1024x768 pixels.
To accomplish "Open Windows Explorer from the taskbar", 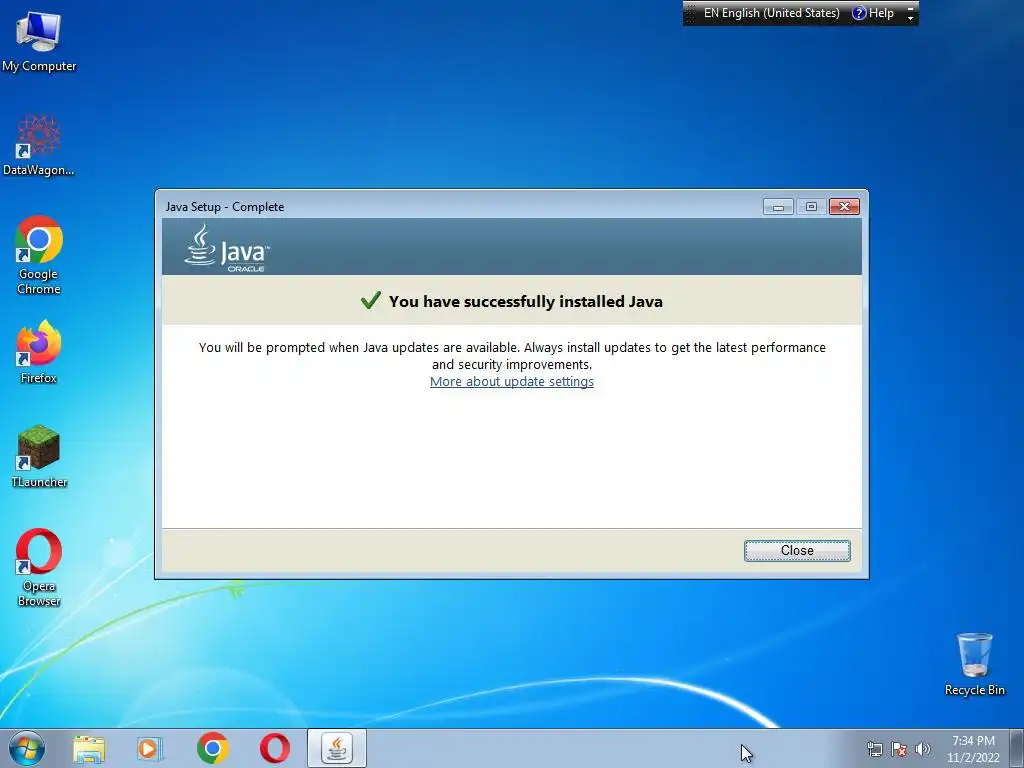I will point(89,749).
